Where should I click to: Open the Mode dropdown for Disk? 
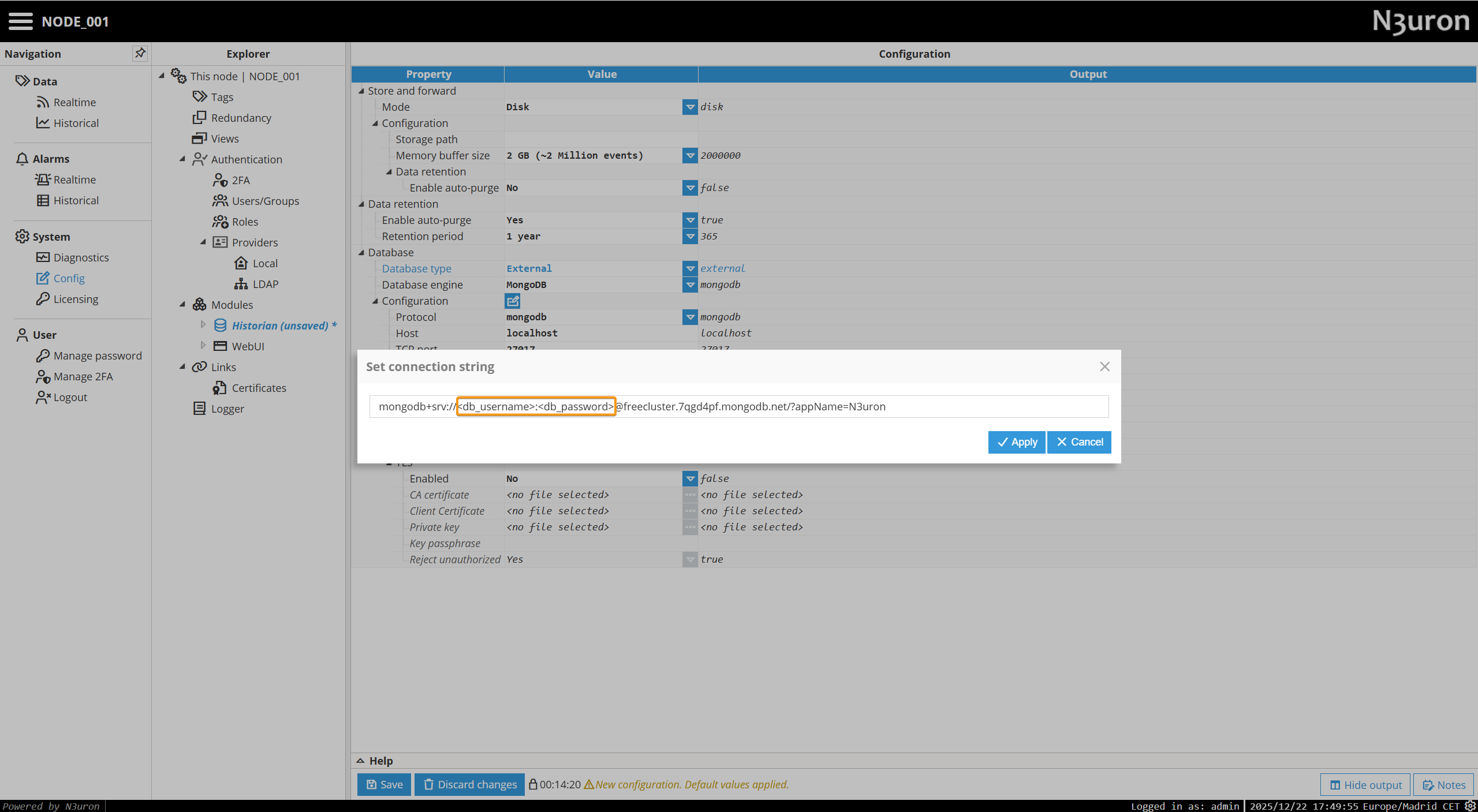pos(690,107)
